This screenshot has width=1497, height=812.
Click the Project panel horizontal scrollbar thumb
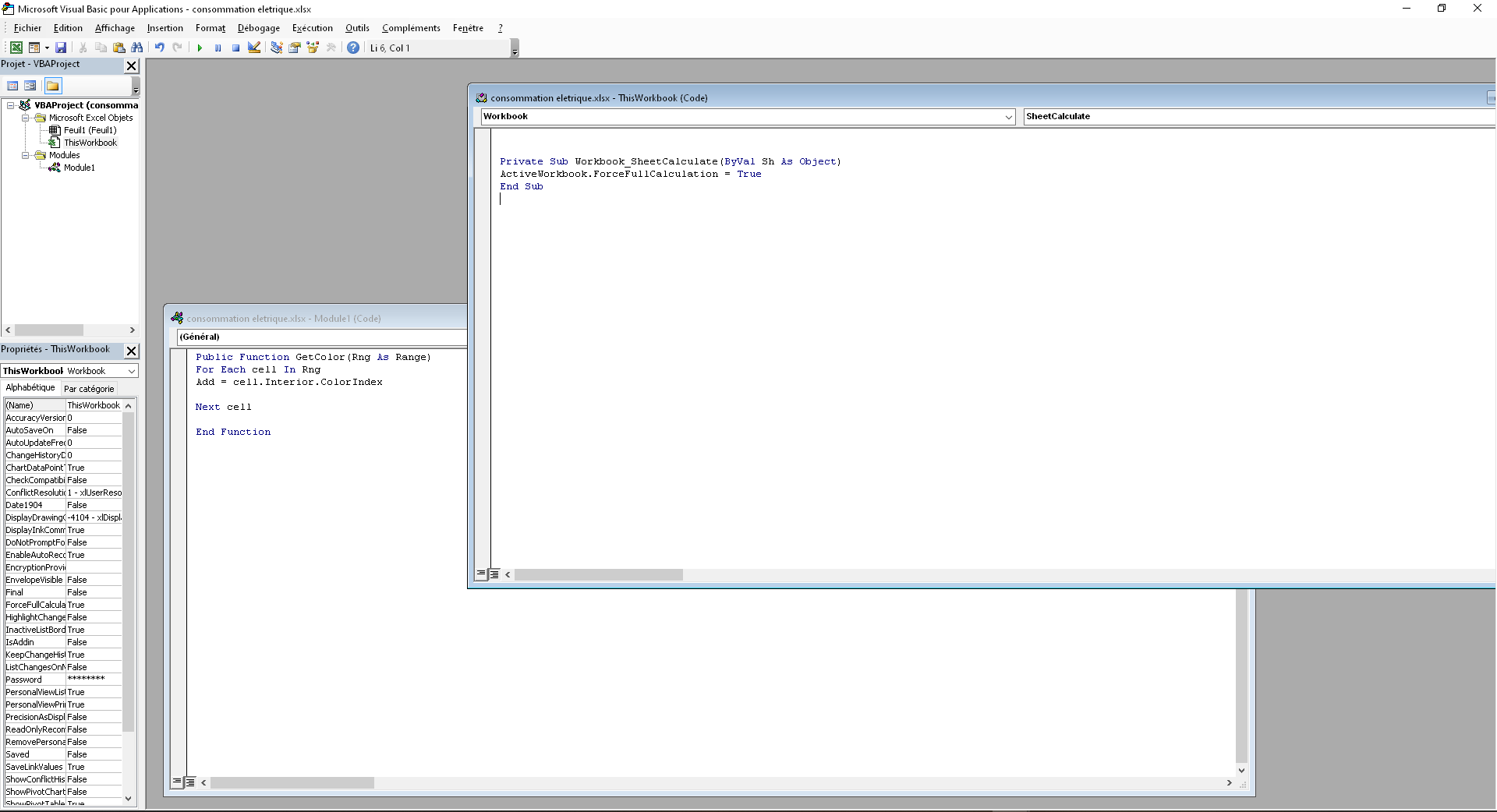point(48,330)
